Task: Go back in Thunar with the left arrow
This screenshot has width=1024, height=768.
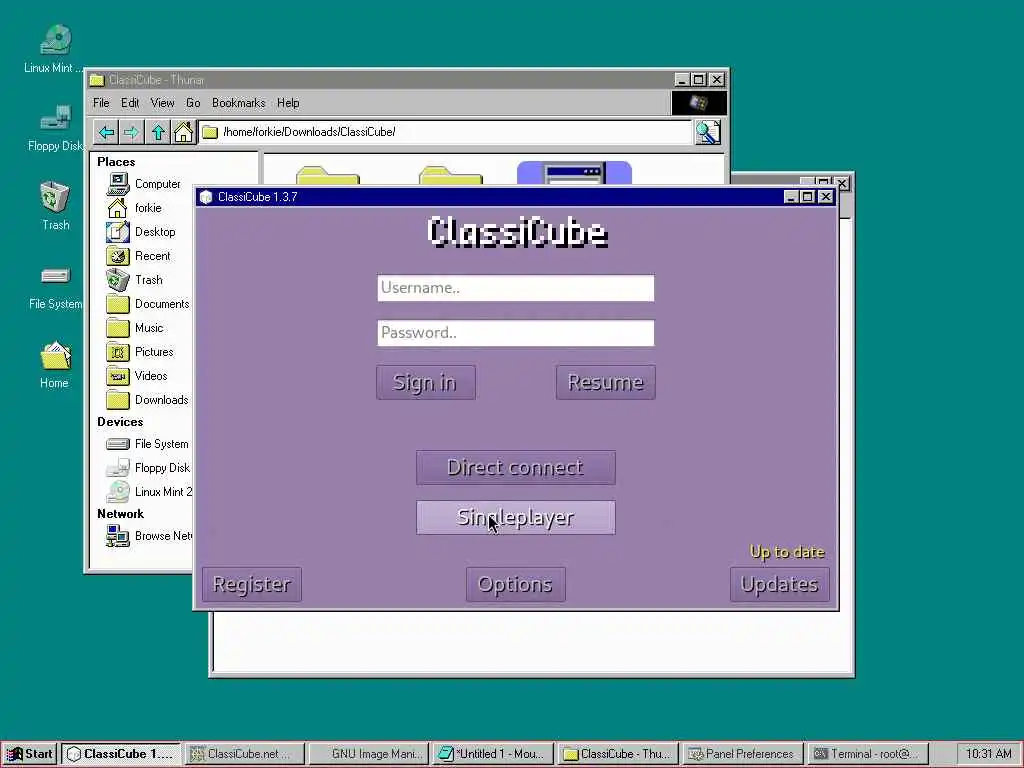Action: click(106, 133)
